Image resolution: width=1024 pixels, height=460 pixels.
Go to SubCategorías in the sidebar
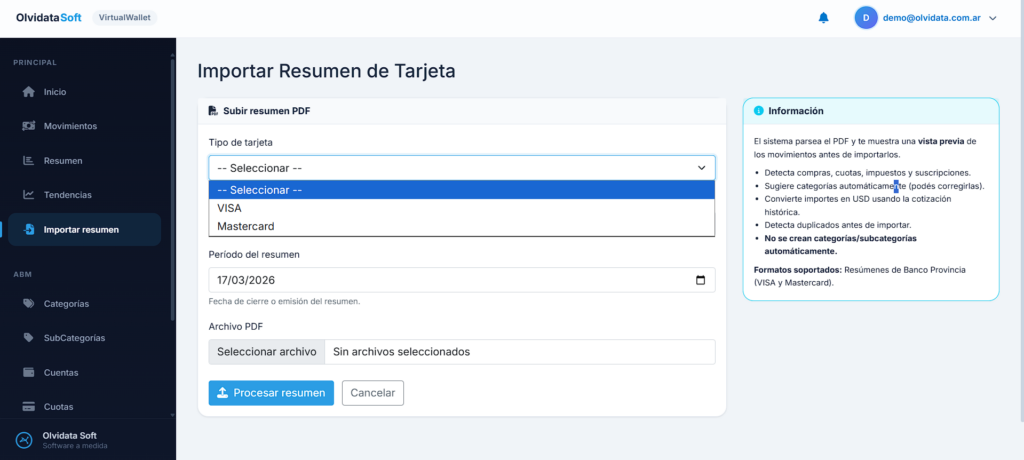point(74,338)
